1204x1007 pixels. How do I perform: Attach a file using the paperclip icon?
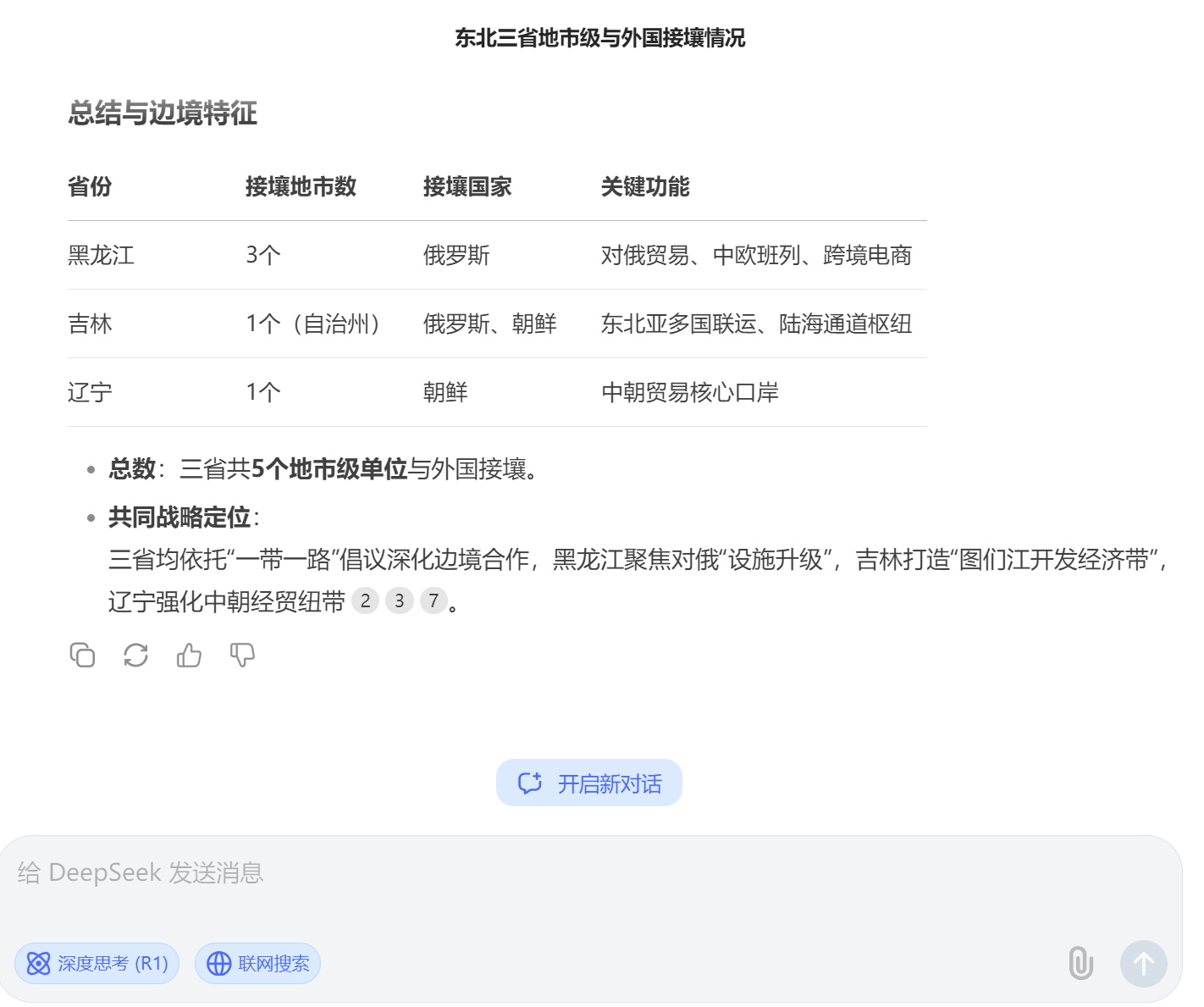1080,963
